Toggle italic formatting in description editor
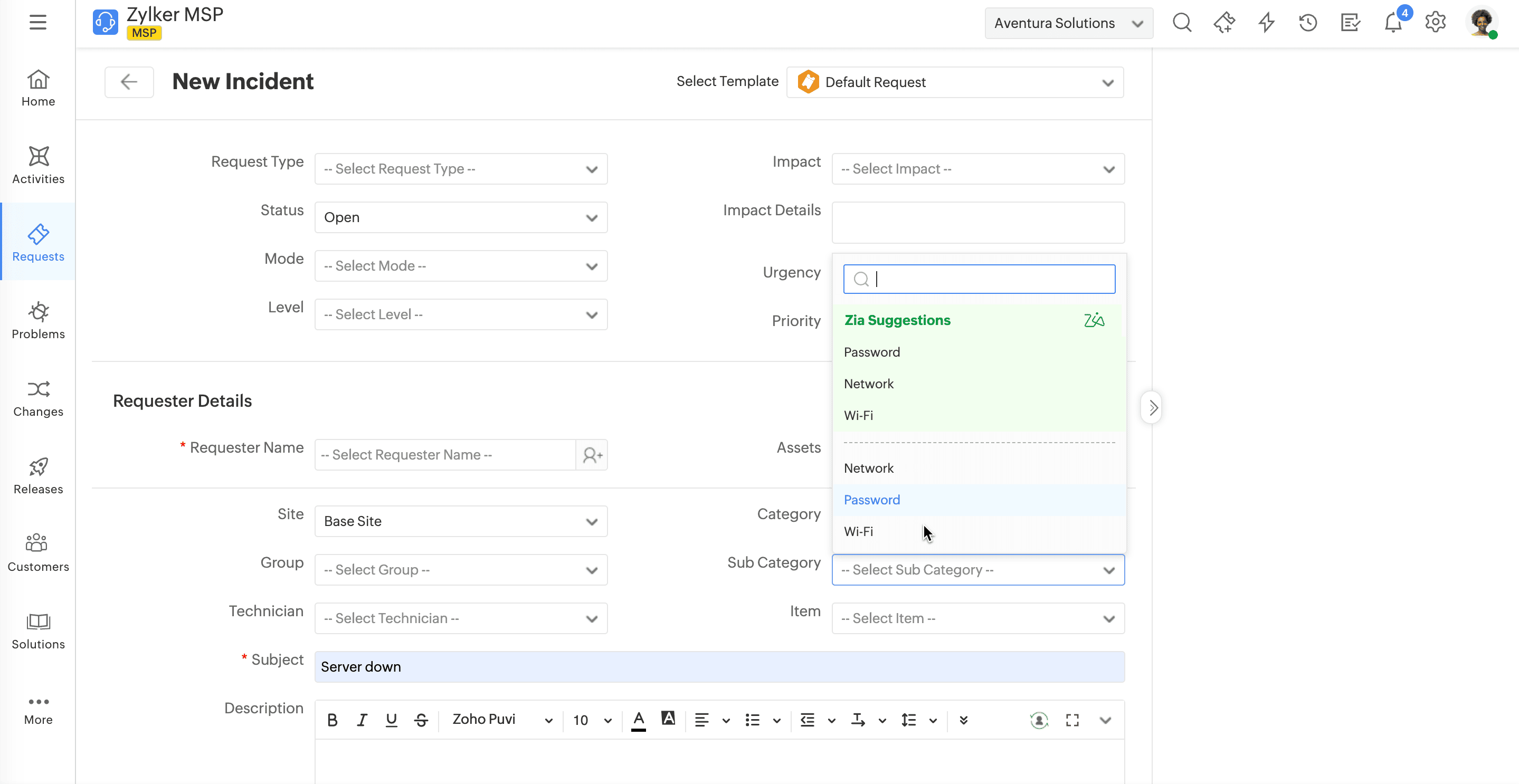This screenshot has width=1519, height=784. pyautogui.click(x=362, y=720)
